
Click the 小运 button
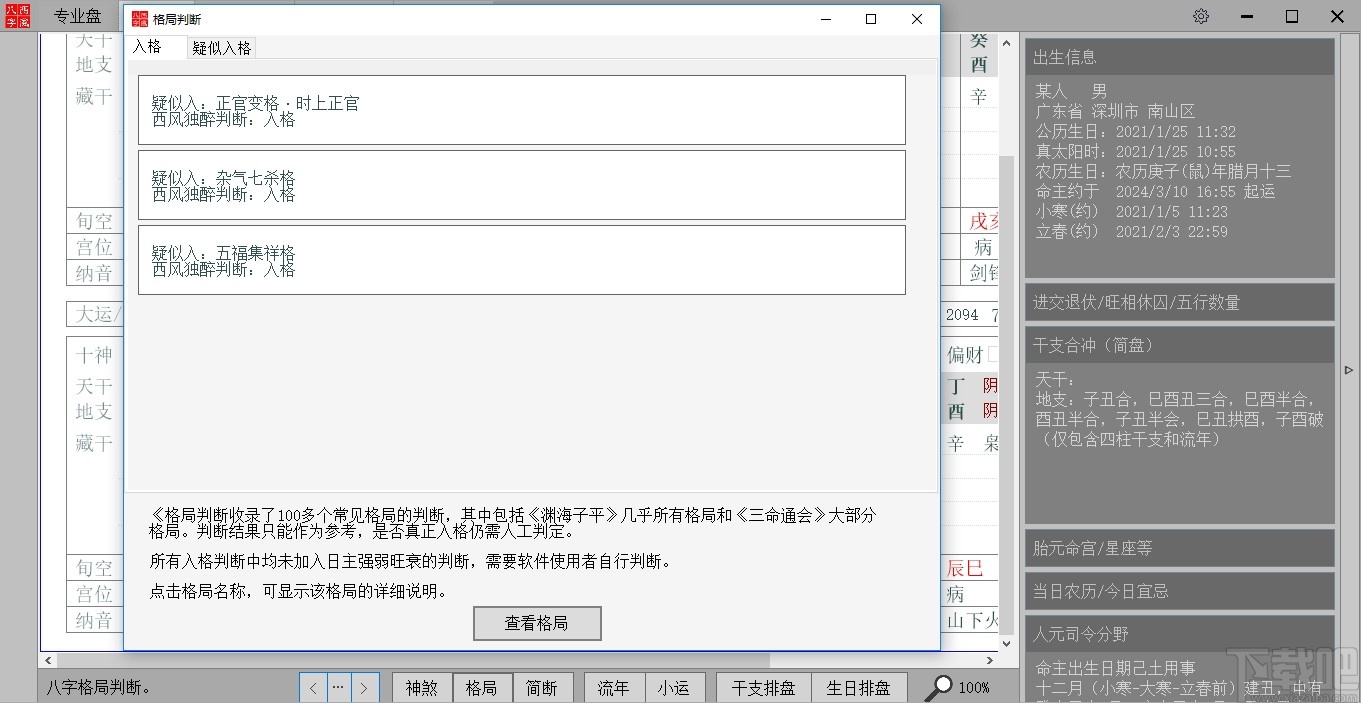tap(675, 688)
